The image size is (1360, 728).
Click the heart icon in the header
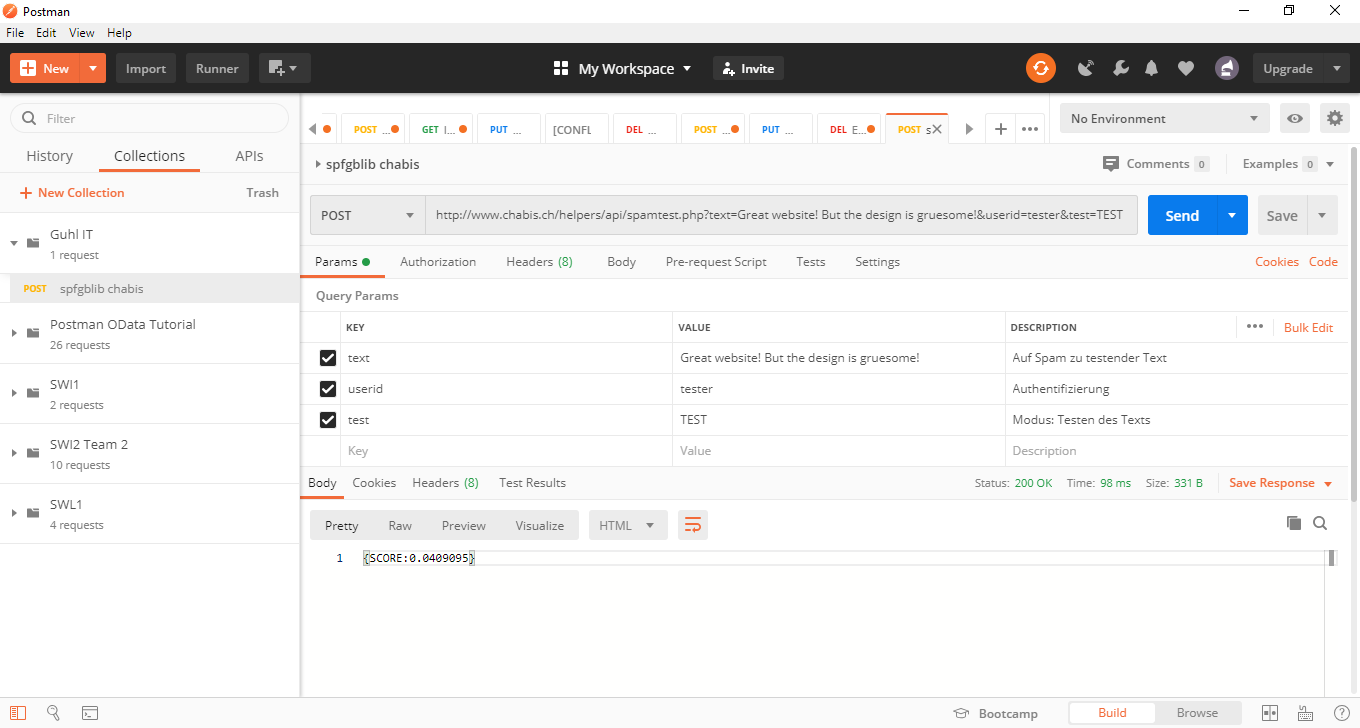coord(1186,68)
